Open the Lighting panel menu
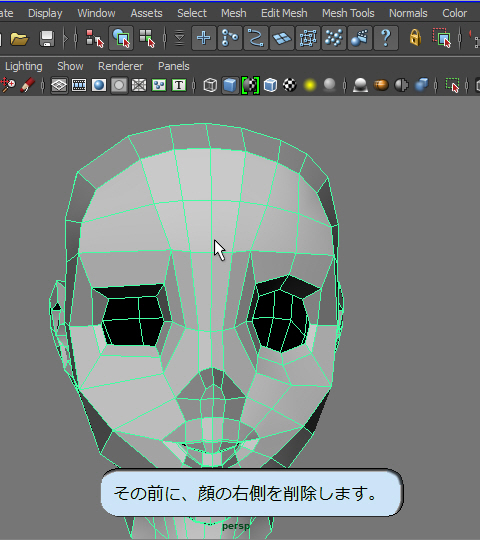This screenshot has height=540, width=480. [23, 66]
